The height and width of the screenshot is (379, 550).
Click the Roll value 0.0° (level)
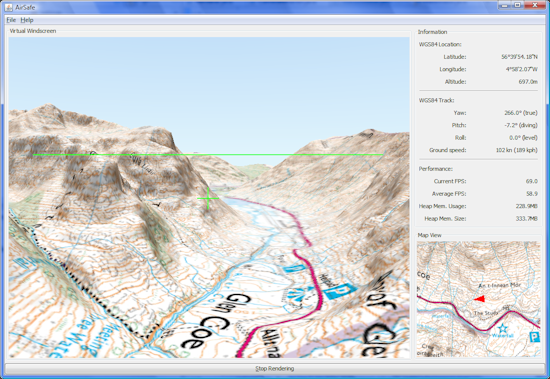pyautogui.click(x=524, y=138)
